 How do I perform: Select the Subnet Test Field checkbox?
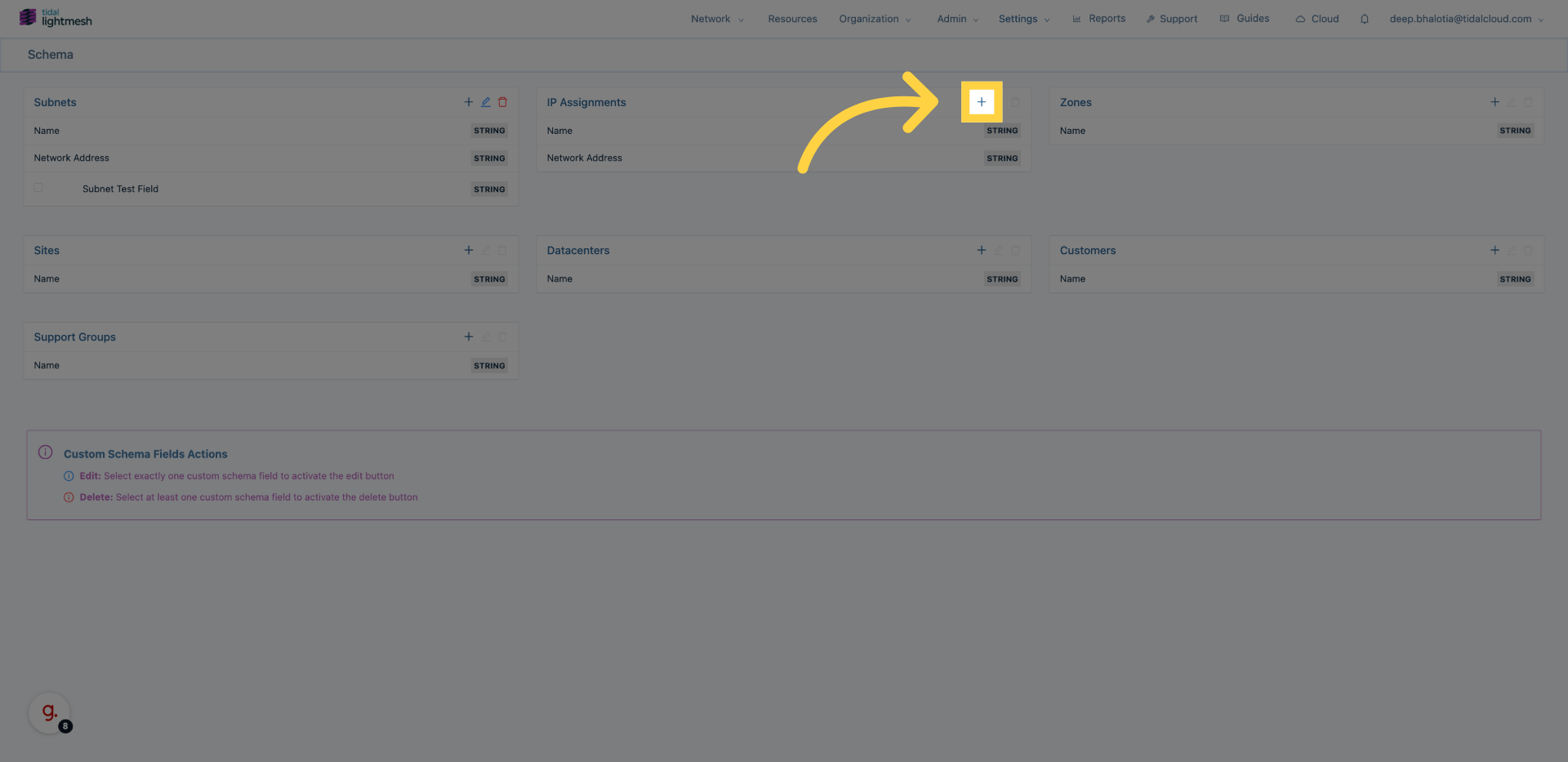[x=38, y=188]
